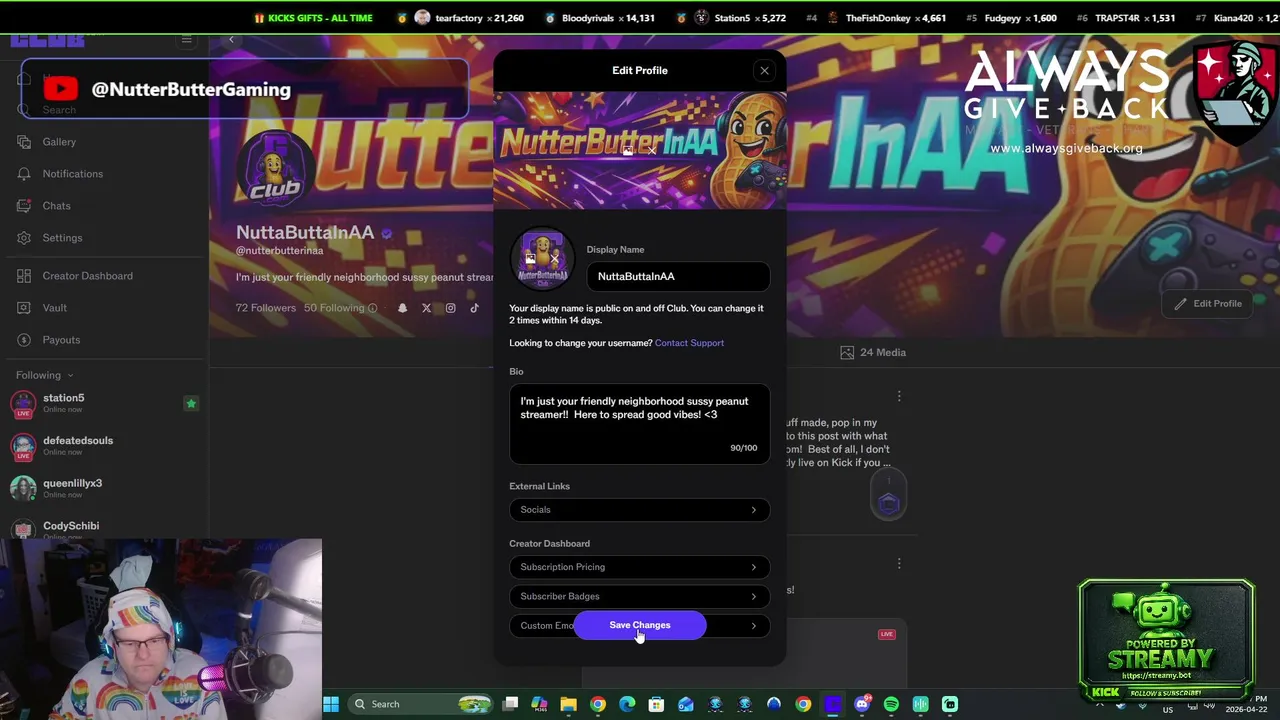Open the Instagram social link icon

coord(450,308)
